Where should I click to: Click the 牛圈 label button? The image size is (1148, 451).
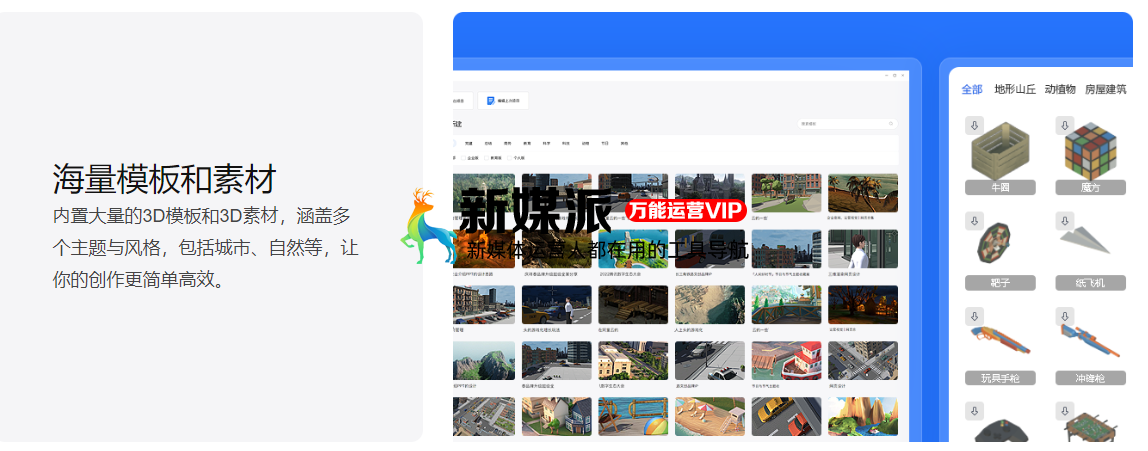[1000, 187]
